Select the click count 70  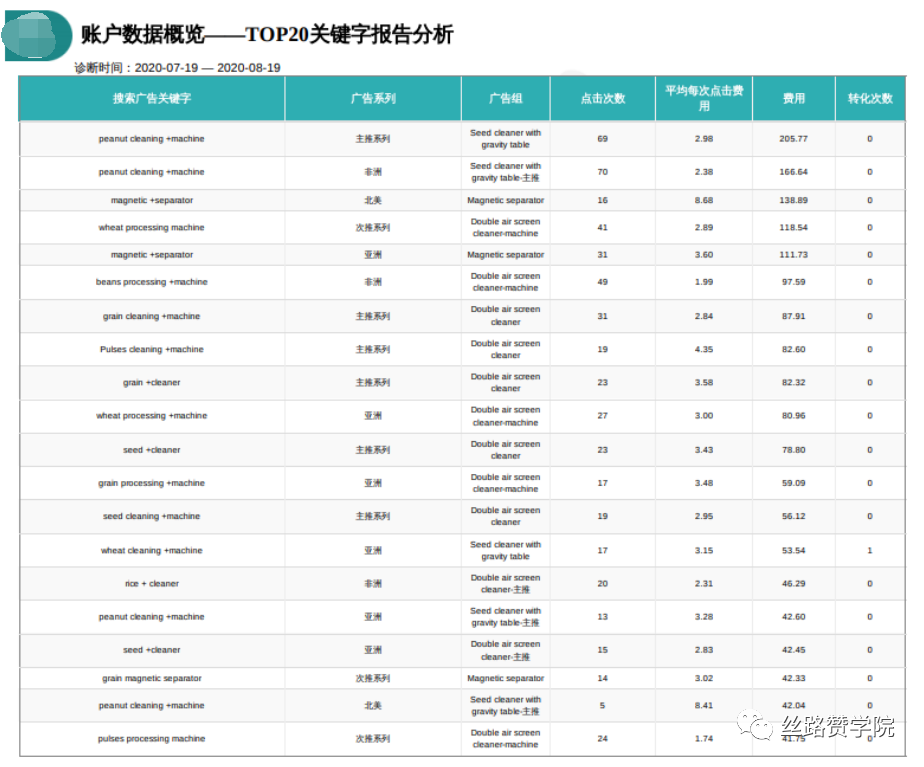coord(602,172)
